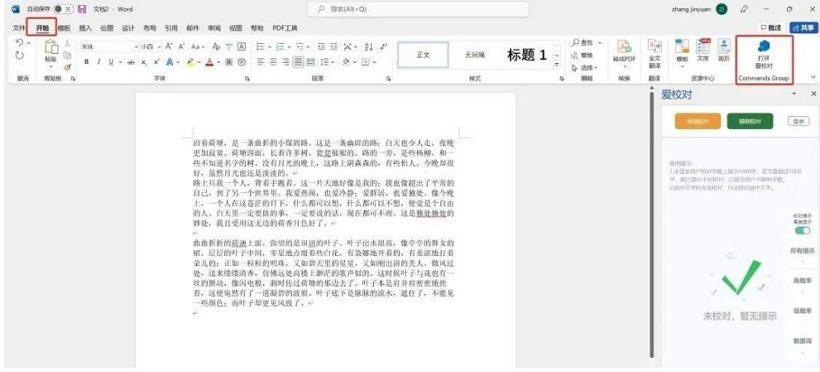Close the 爱校对 side pane
The image size is (820, 372).
(813, 93)
